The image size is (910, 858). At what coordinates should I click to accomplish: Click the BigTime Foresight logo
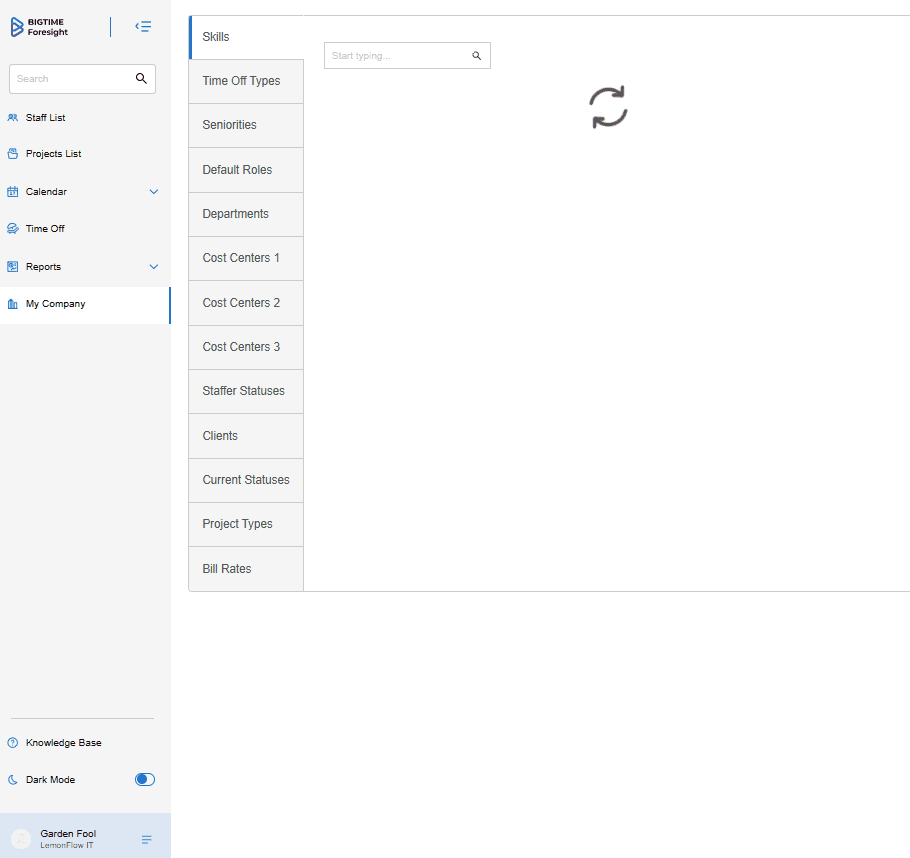coord(39,27)
